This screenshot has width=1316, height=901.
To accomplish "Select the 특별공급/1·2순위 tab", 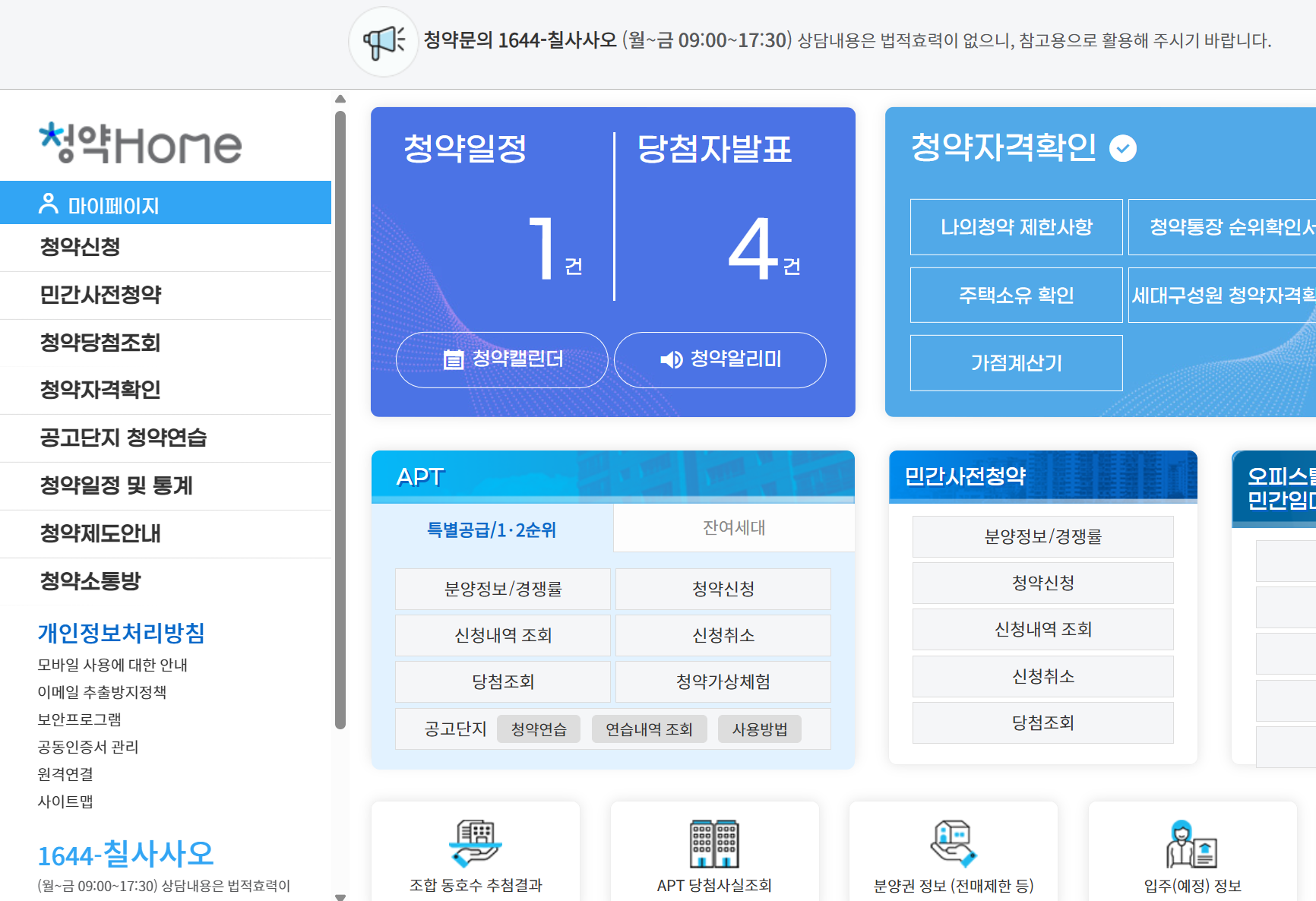I will 491,530.
